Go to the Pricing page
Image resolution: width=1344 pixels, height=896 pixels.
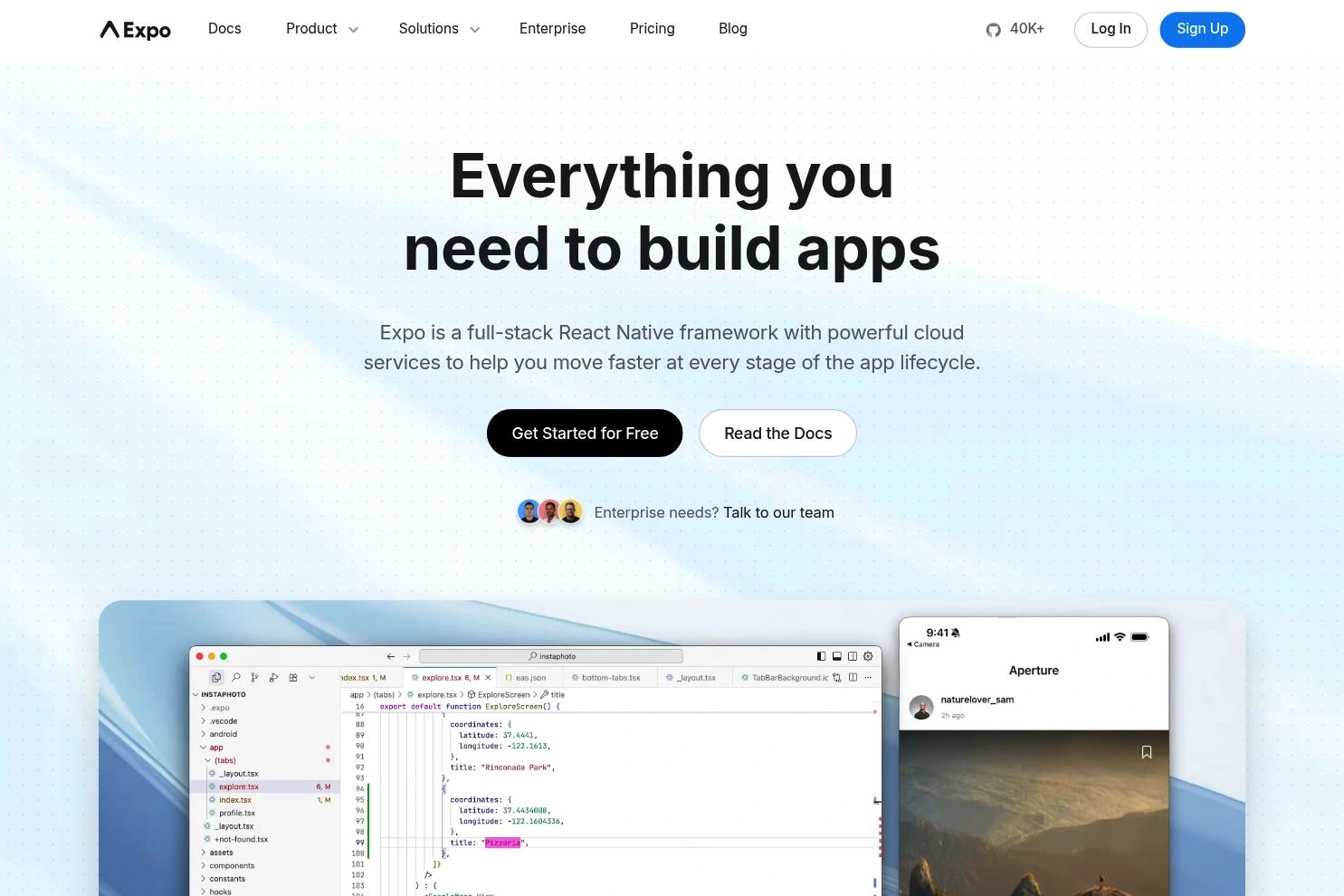coord(653,29)
